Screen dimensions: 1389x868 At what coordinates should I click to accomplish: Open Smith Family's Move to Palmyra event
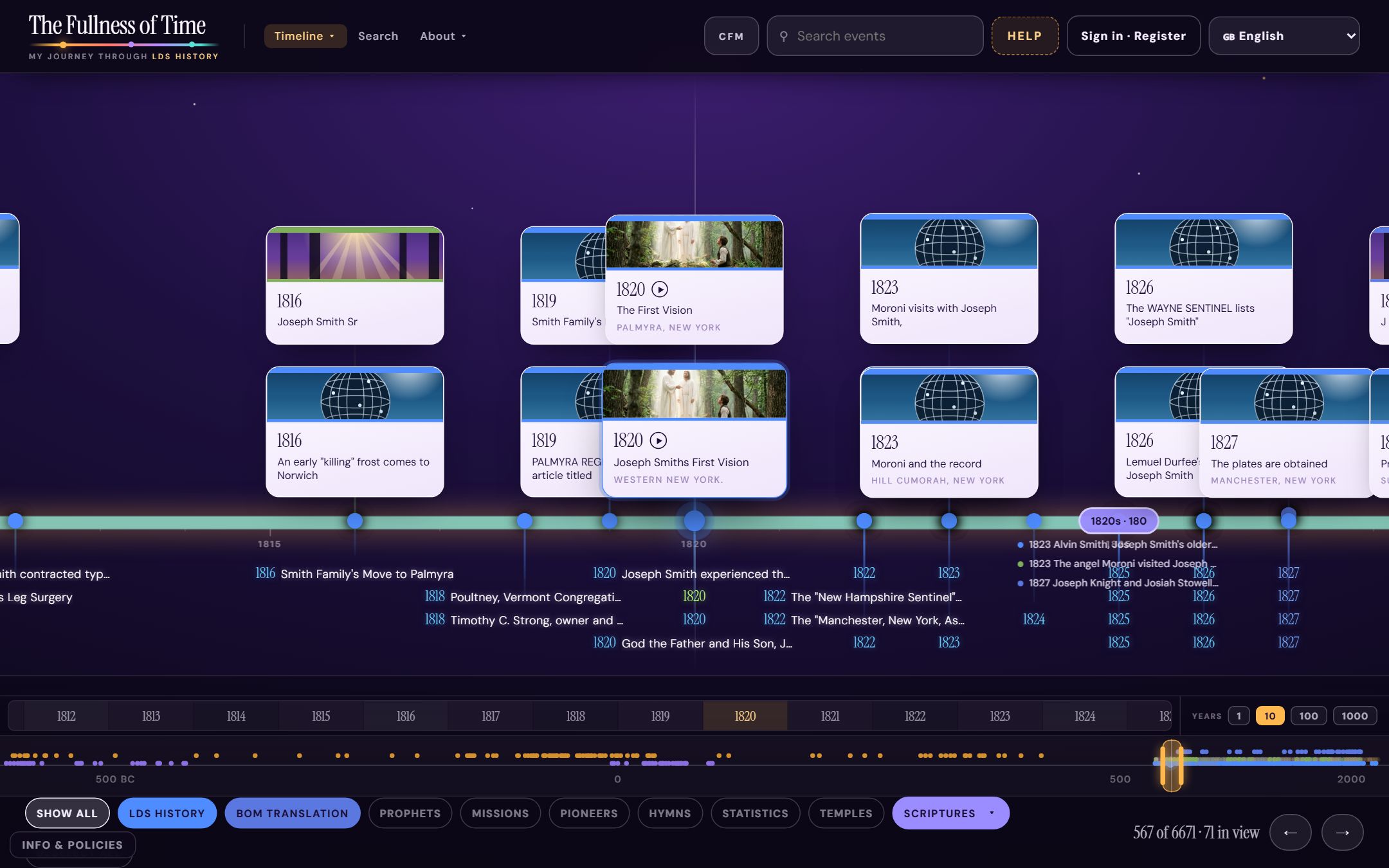(354, 574)
